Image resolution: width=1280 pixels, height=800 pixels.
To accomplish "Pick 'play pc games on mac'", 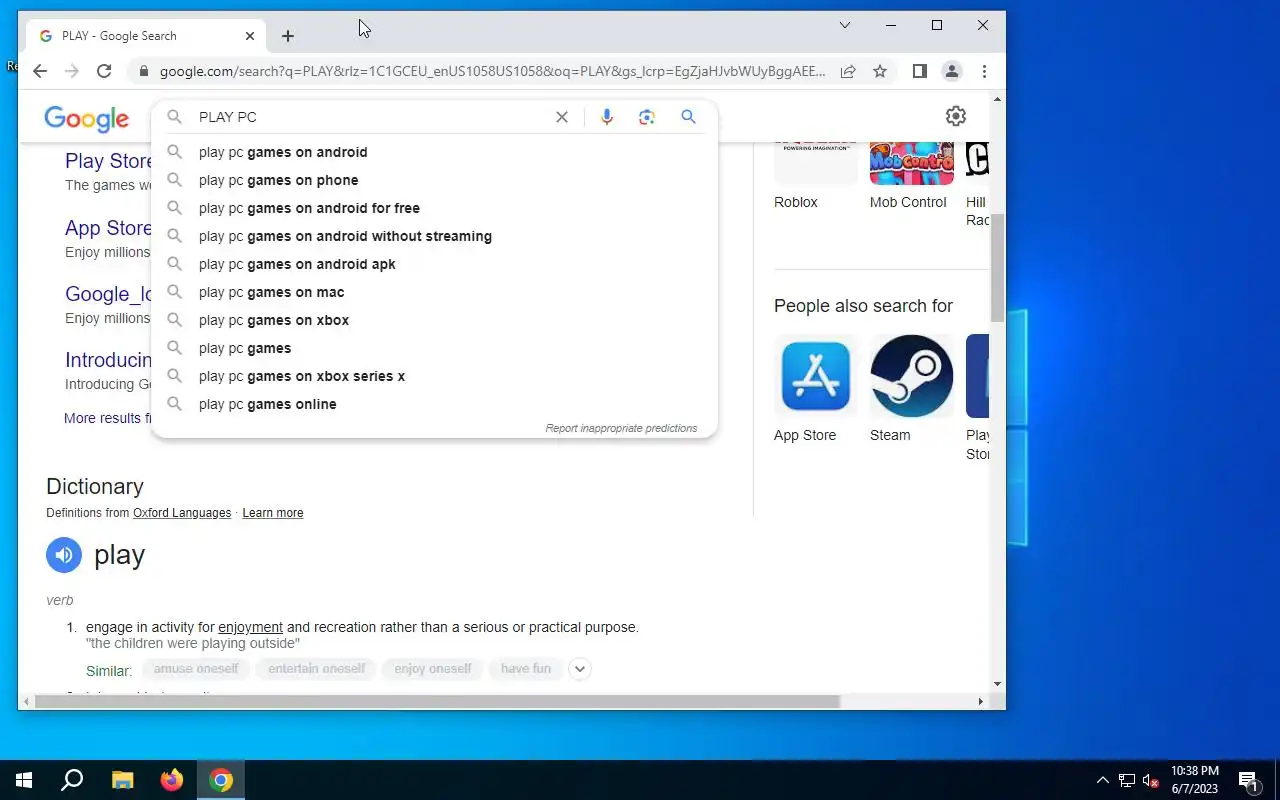I will (x=434, y=292).
